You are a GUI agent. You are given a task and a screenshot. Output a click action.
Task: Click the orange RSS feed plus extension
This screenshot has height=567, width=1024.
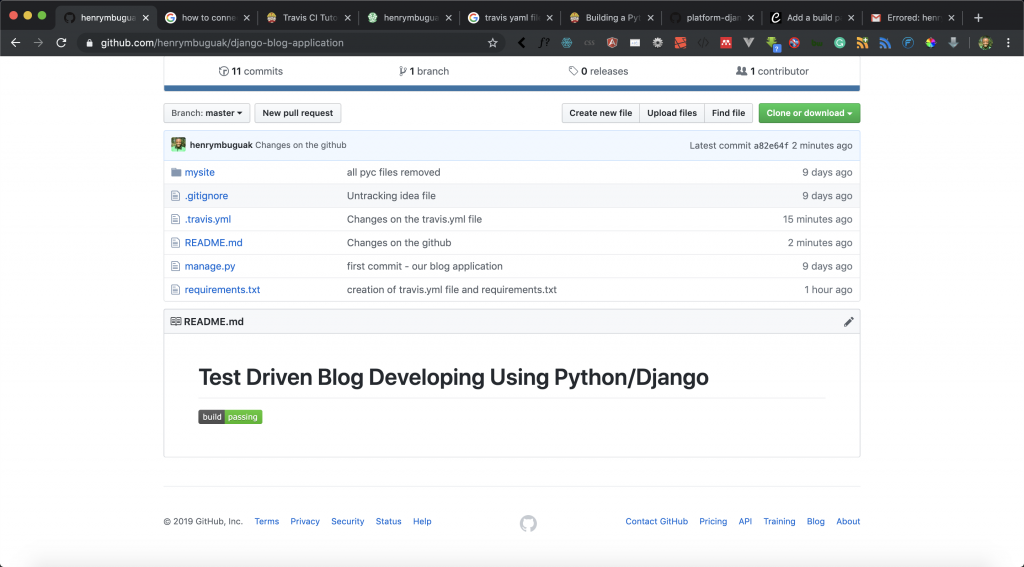(862, 42)
